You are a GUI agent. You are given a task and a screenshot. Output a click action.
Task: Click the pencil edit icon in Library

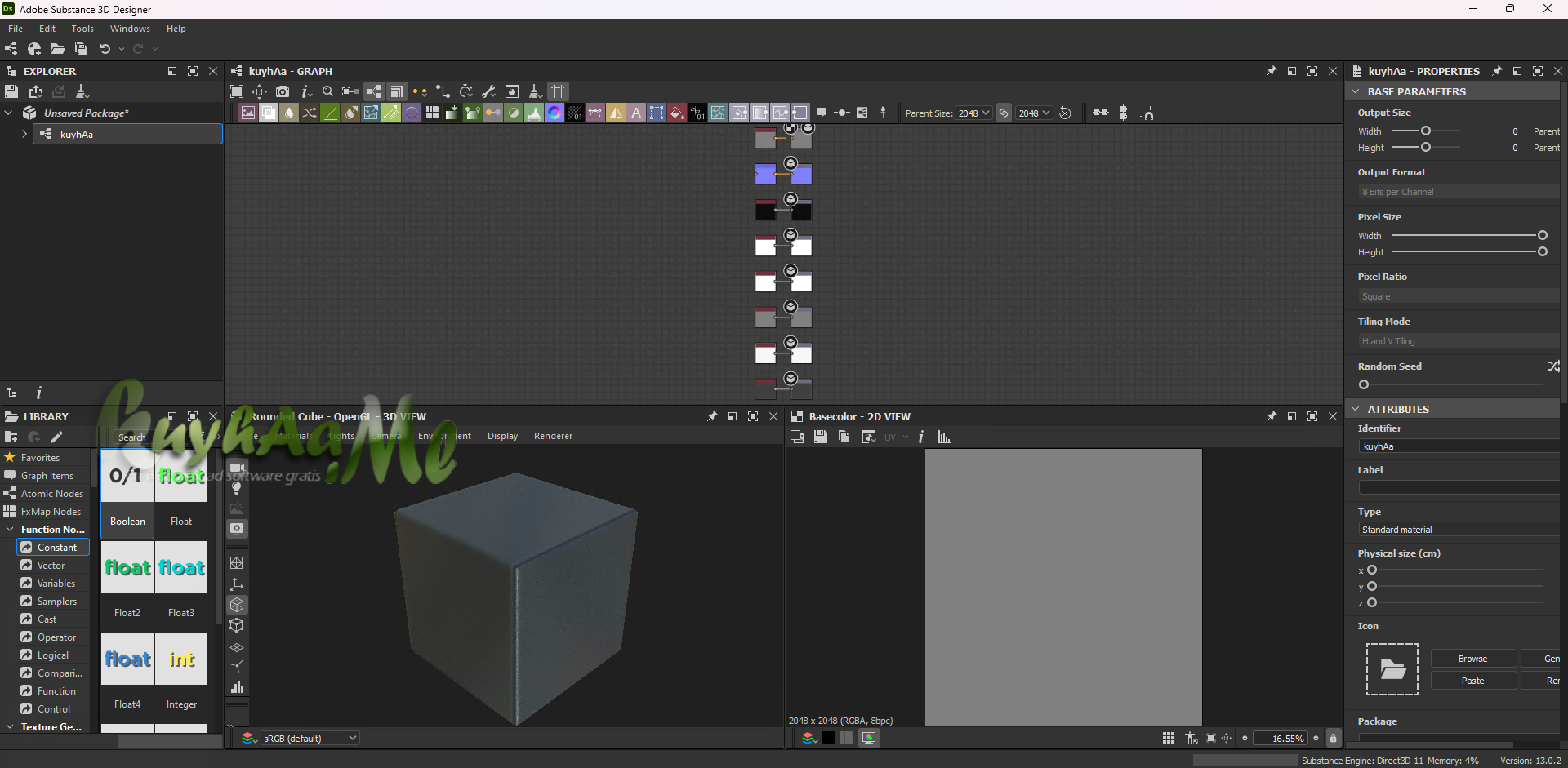pos(56,437)
